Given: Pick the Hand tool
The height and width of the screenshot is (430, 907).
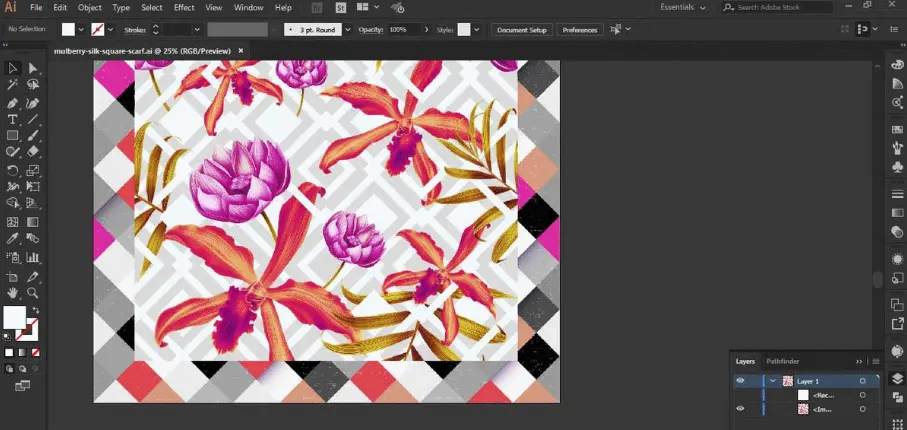Looking at the screenshot, I should (x=13, y=293).
